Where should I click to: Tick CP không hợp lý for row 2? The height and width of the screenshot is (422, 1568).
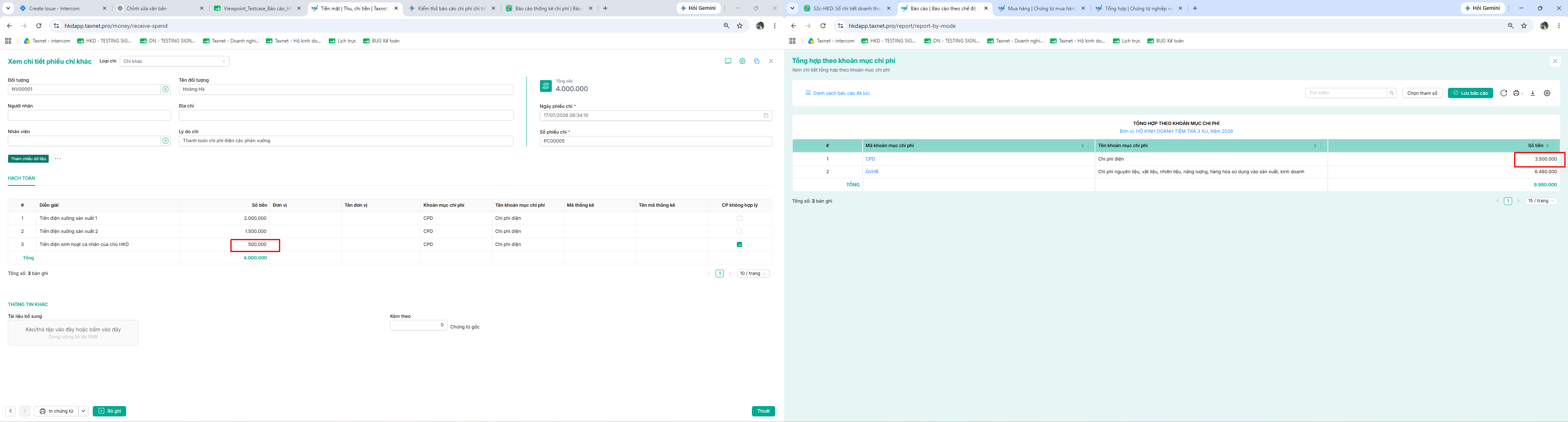tap(740, 231)
